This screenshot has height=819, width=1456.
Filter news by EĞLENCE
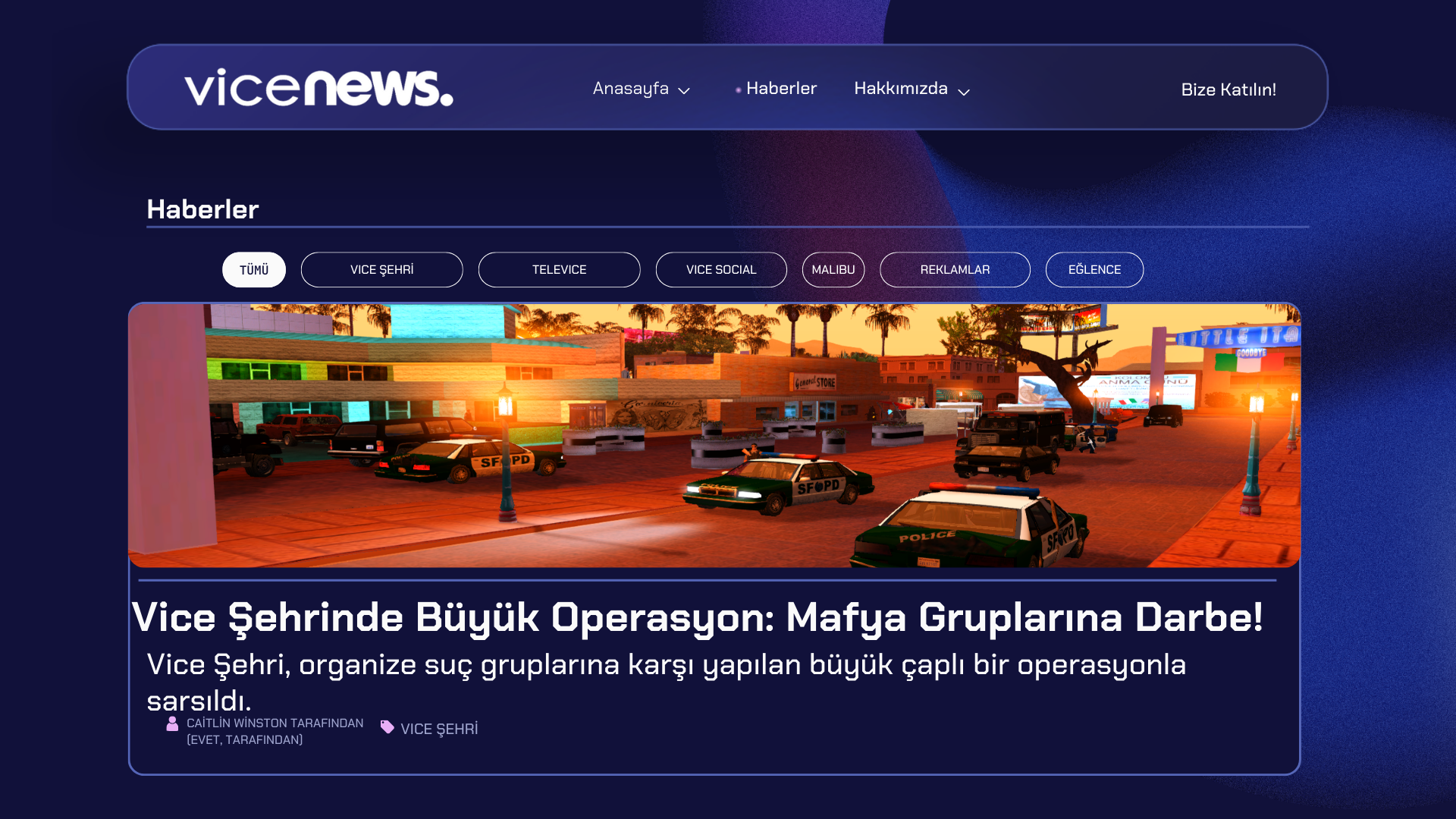click(x=1094, y=270)
